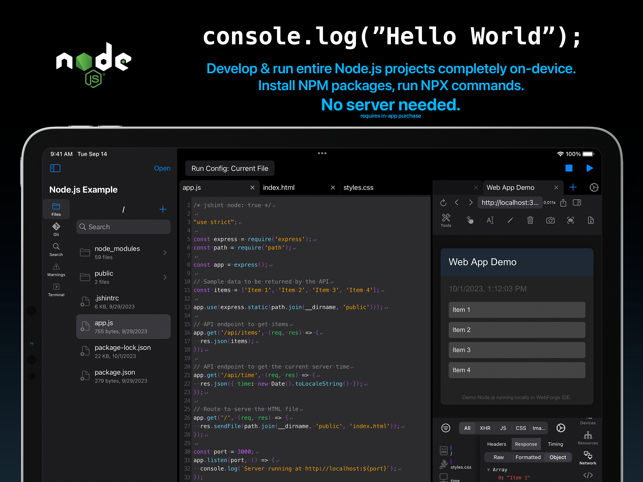
Task: Open the Warnings sidebar section
Action: tap(56, 270)
